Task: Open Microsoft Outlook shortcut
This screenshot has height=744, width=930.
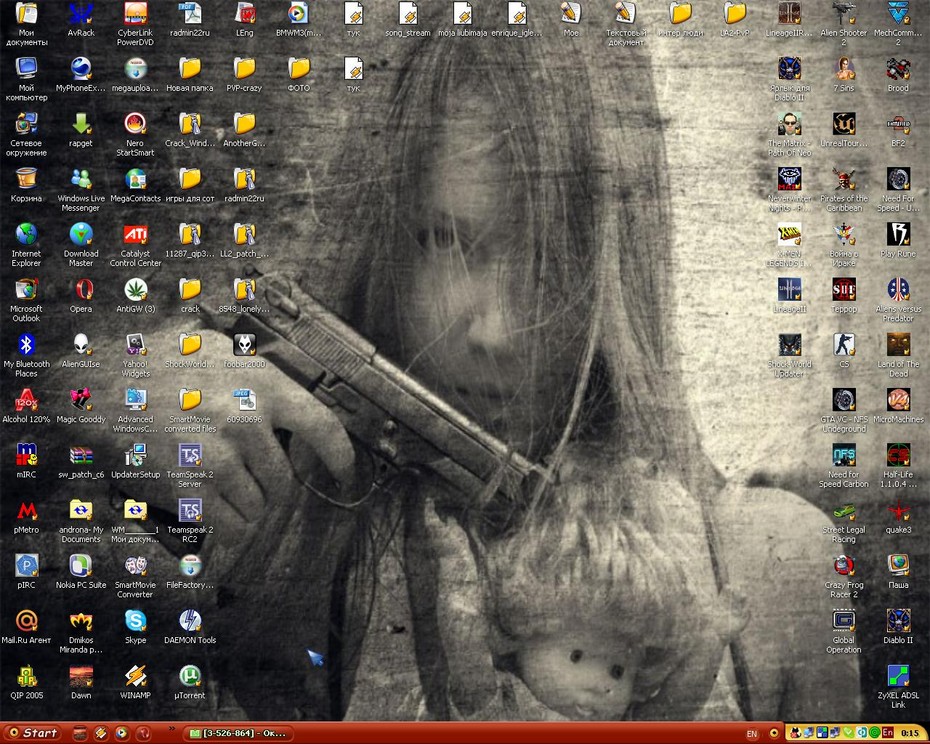Action: tap(26, 300)
